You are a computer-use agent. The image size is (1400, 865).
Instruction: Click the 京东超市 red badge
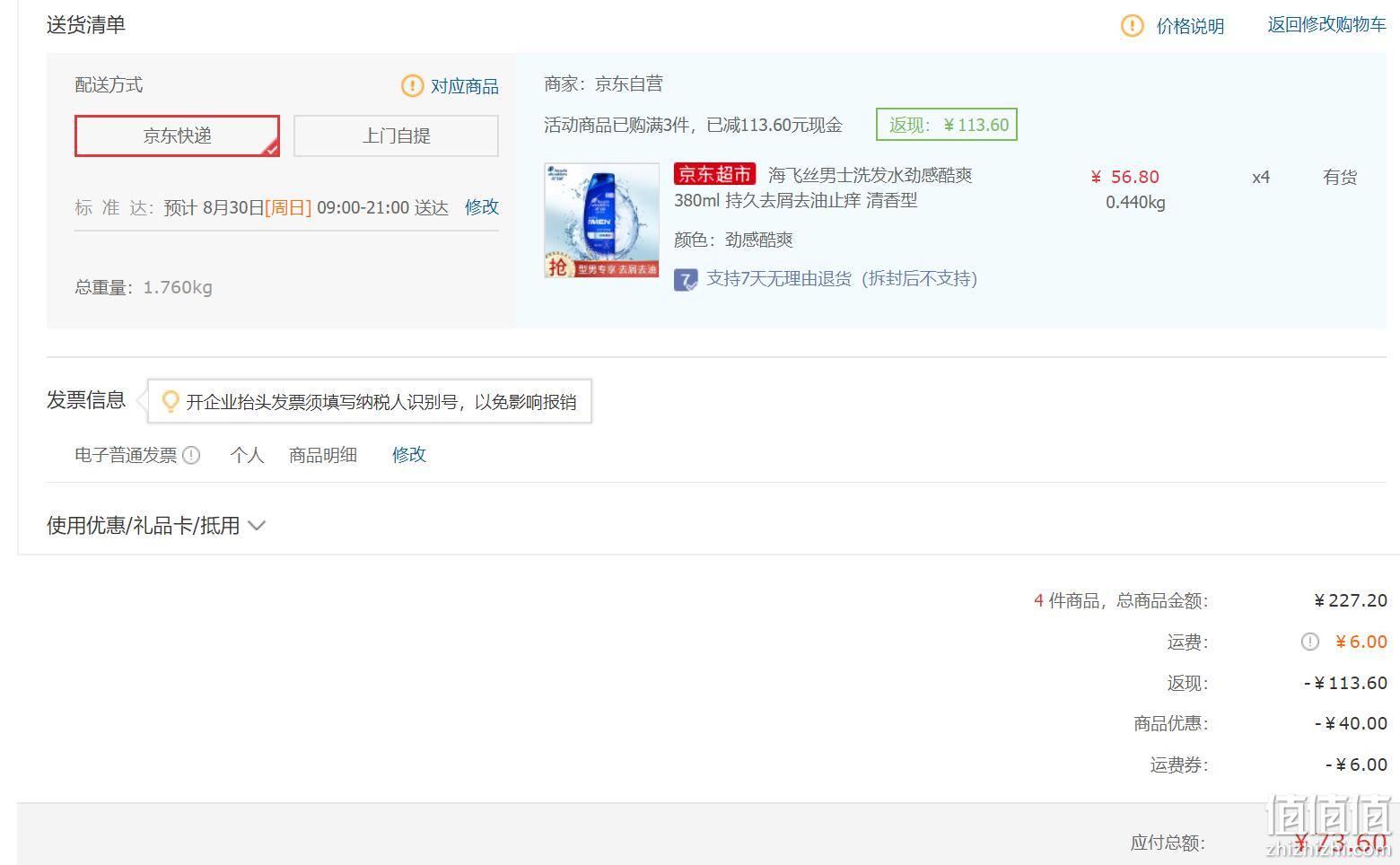715,174
